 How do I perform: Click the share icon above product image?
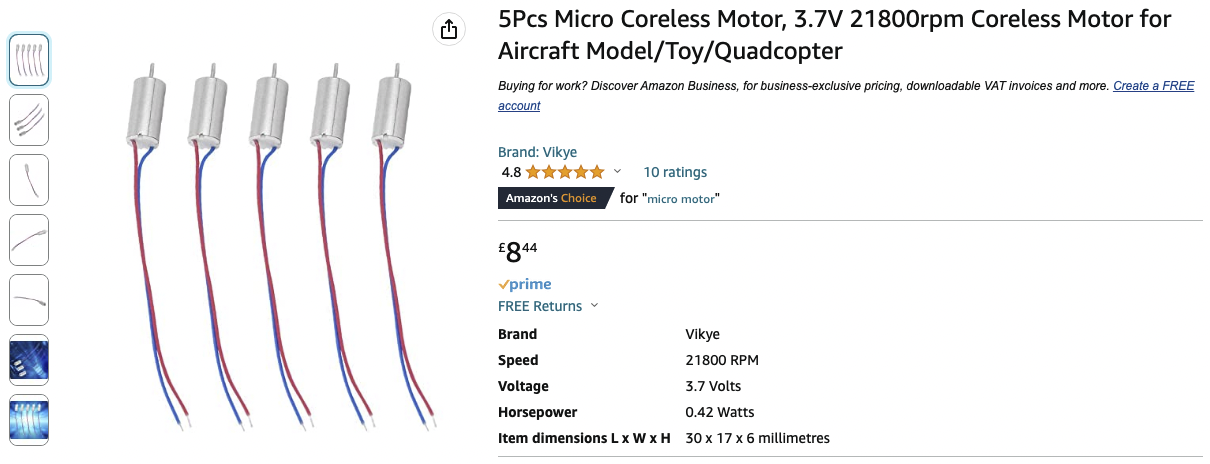pos(449,29)
